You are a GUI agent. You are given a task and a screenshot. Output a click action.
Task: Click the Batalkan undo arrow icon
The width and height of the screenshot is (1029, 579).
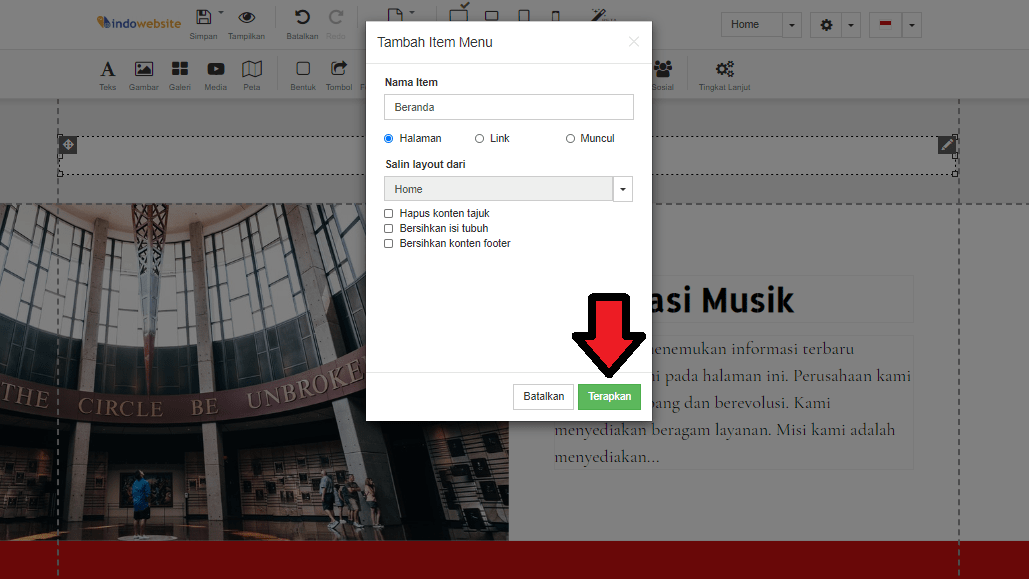tap(302, 18)
